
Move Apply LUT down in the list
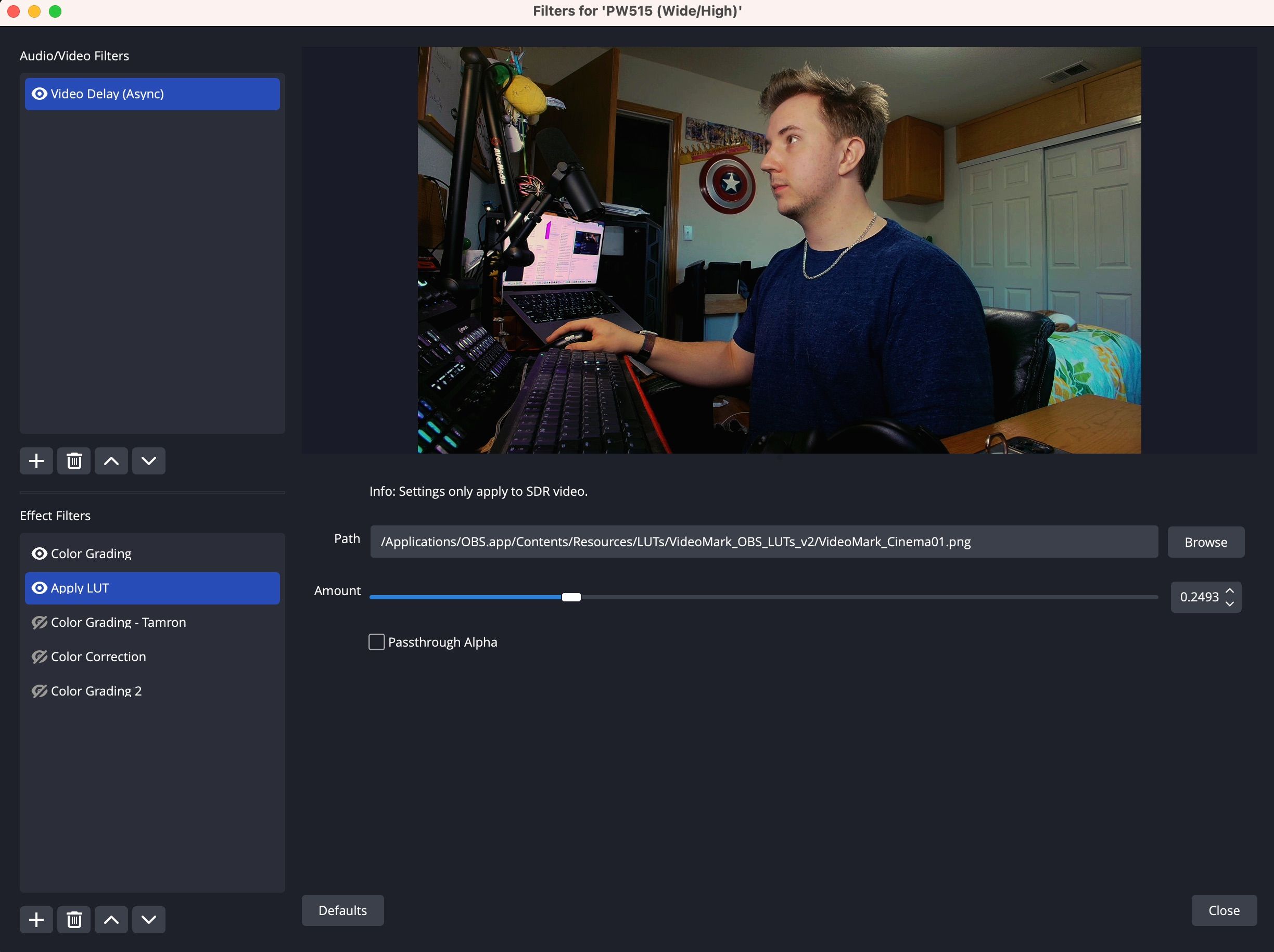pos(148,919)
